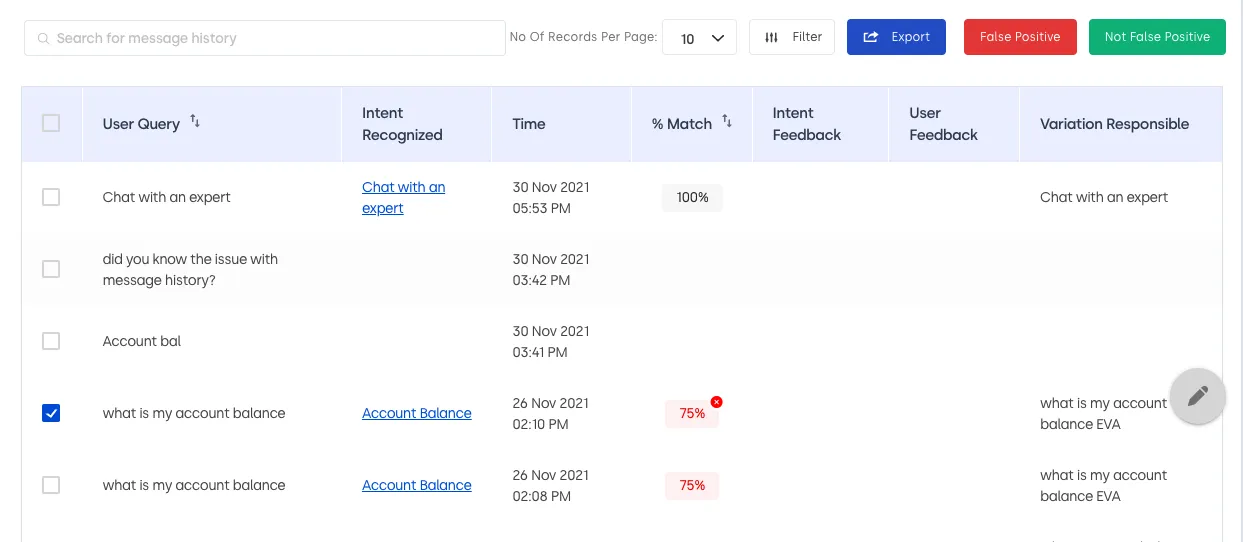Click the red x badge on 75%
Screen dimensions: 1243x542
tap(716, 402)
